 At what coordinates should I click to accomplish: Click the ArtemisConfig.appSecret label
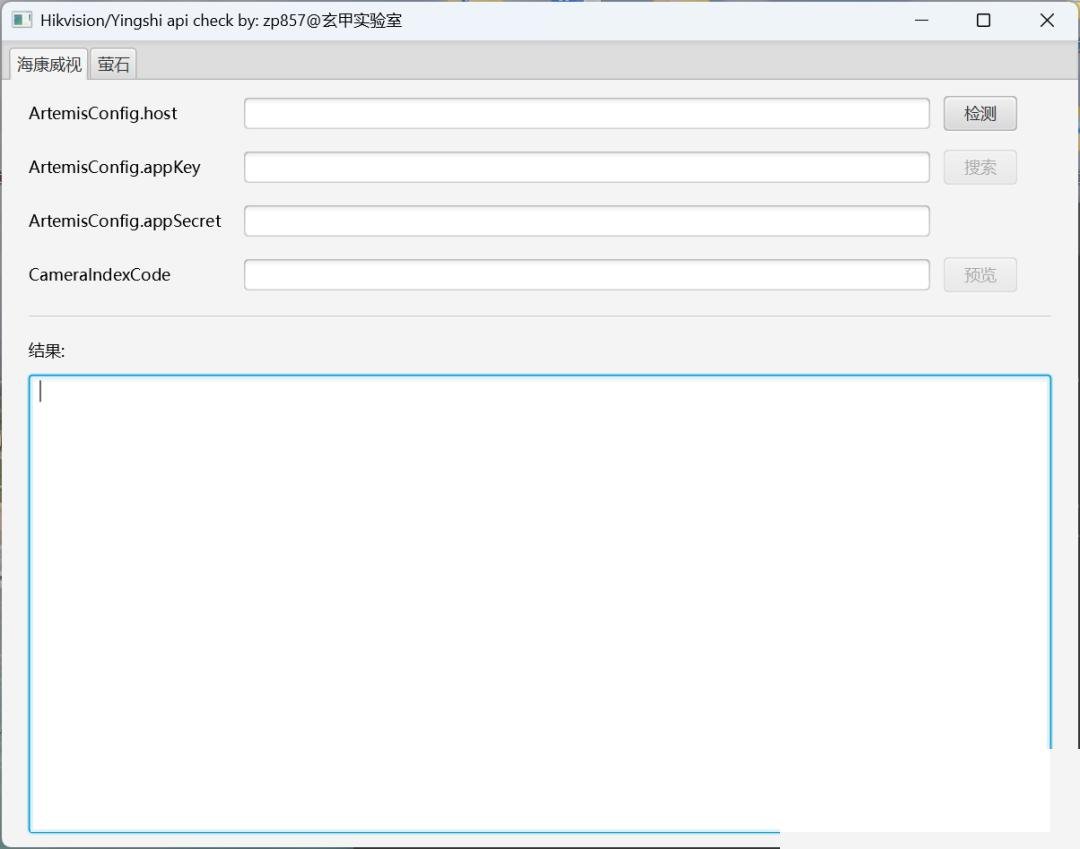(125, 221)
